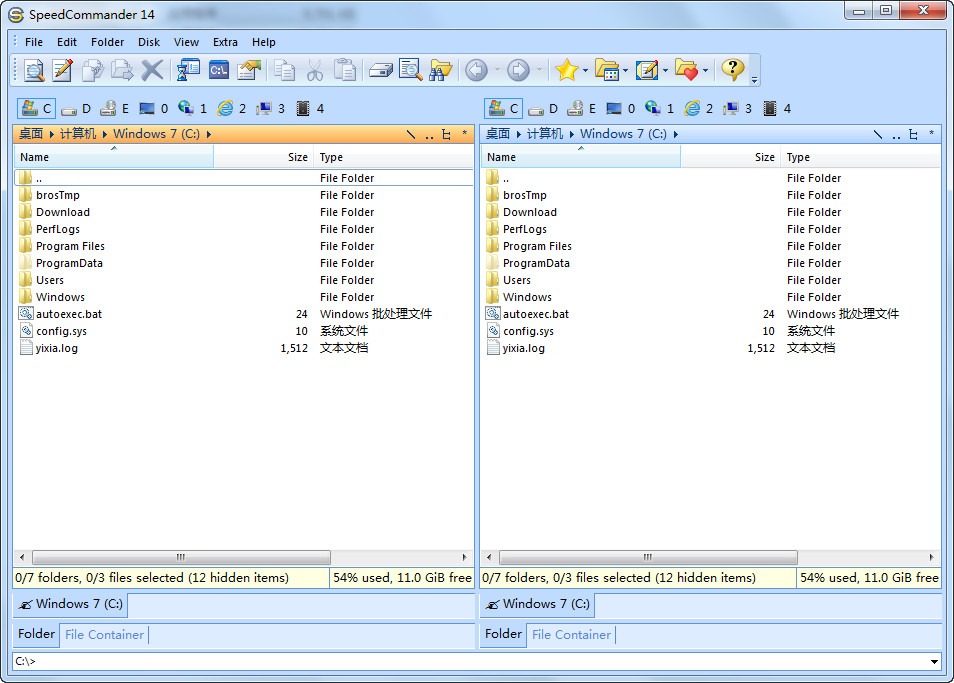This screenshot has width=954, height=683.
Task: Click root backslash button in left pane
Action: coord(411,134)
